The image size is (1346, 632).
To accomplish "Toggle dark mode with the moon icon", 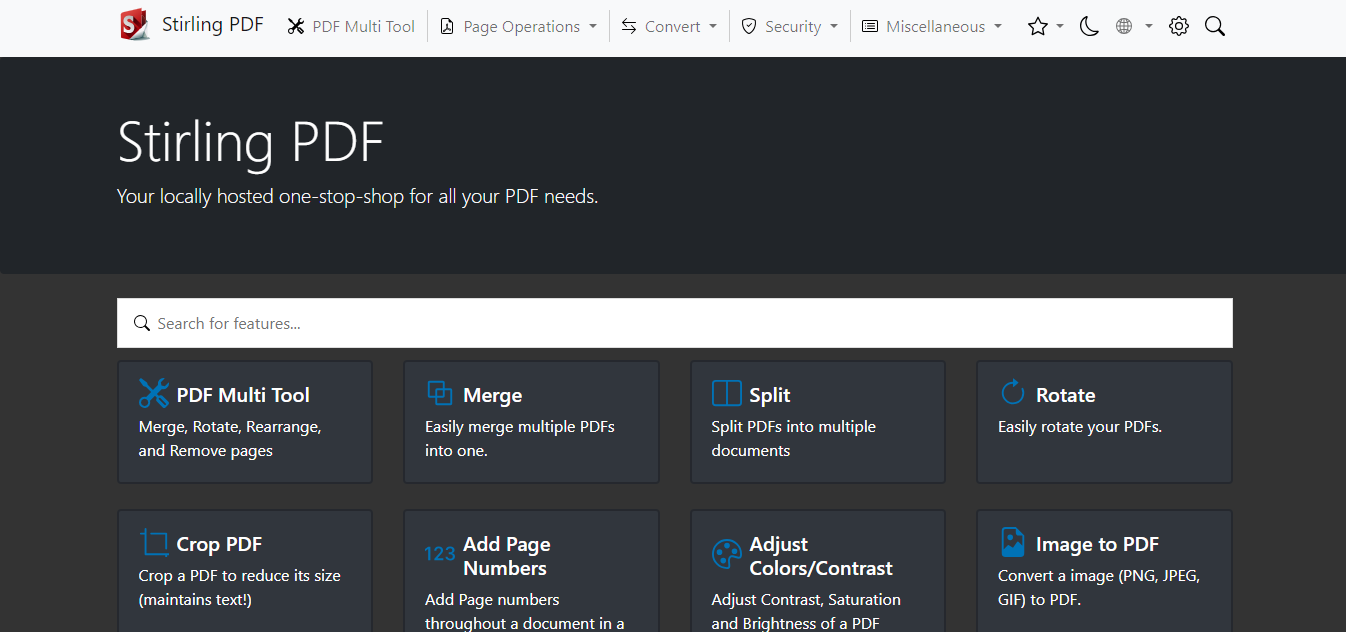I will point(1090,27).
